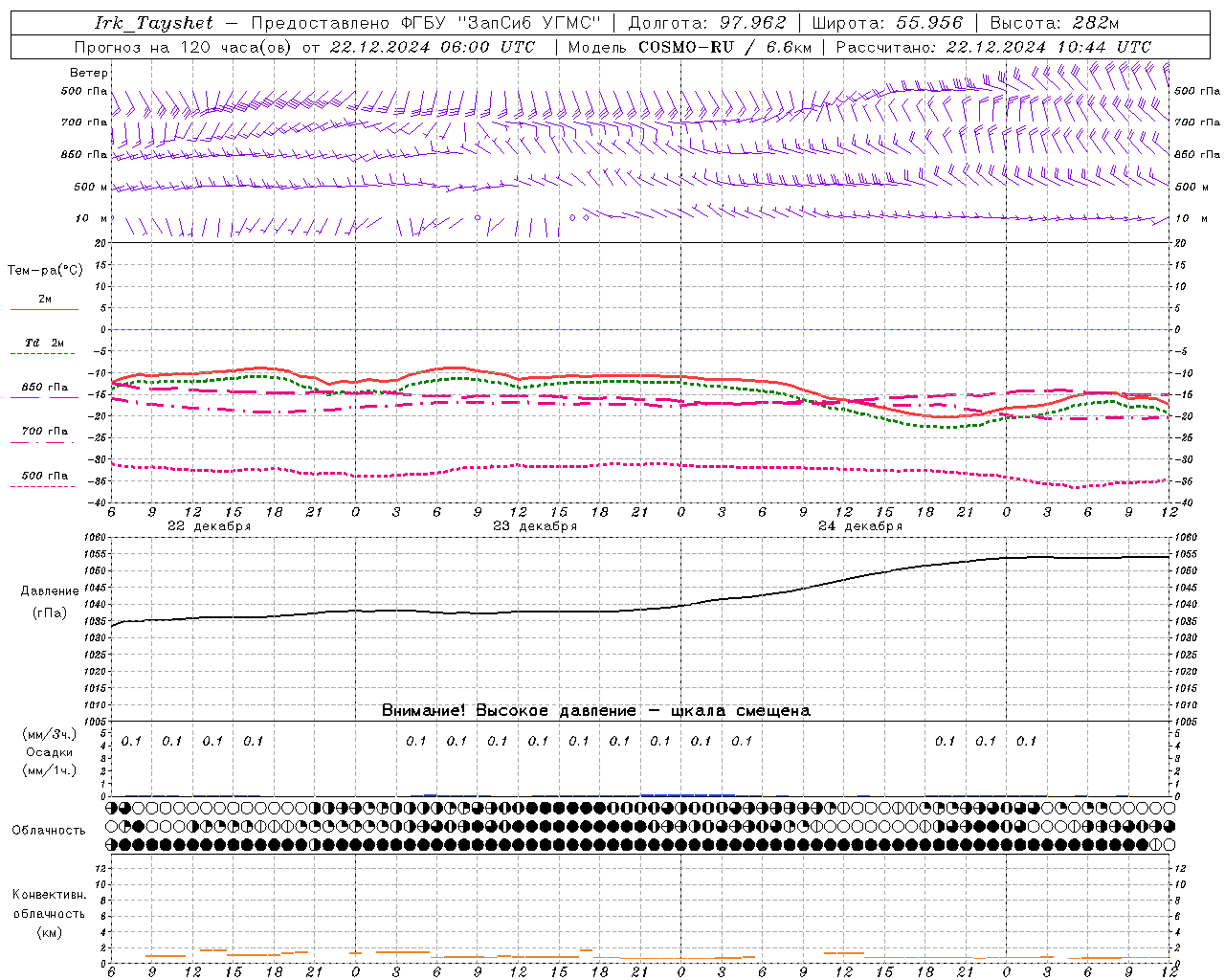Click the (мм/1ч.) precipitation unit label
This screenshot has height=980, width=1225.
point(50,770)
